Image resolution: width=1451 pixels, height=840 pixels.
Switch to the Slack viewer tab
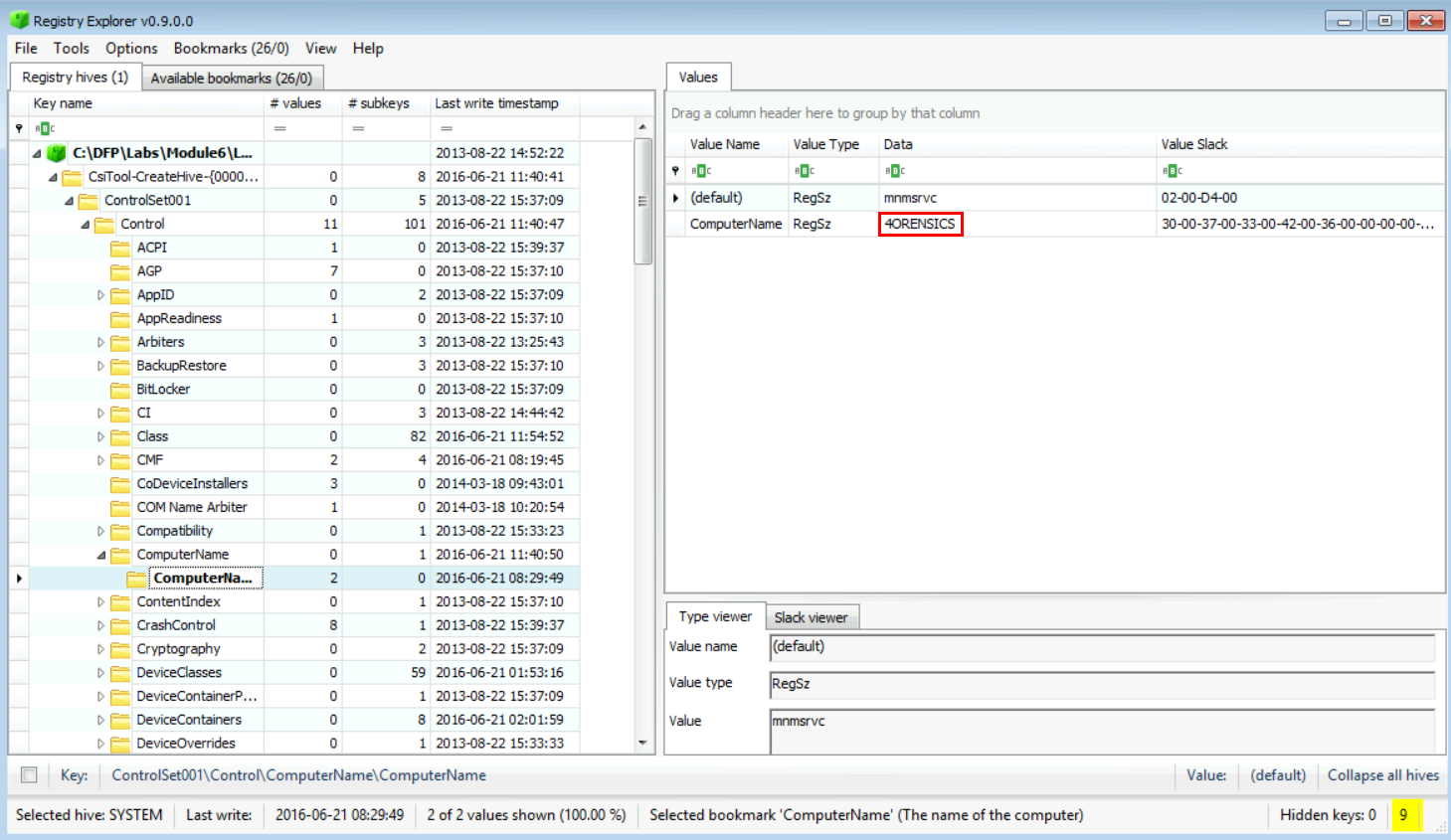[812, 617]
